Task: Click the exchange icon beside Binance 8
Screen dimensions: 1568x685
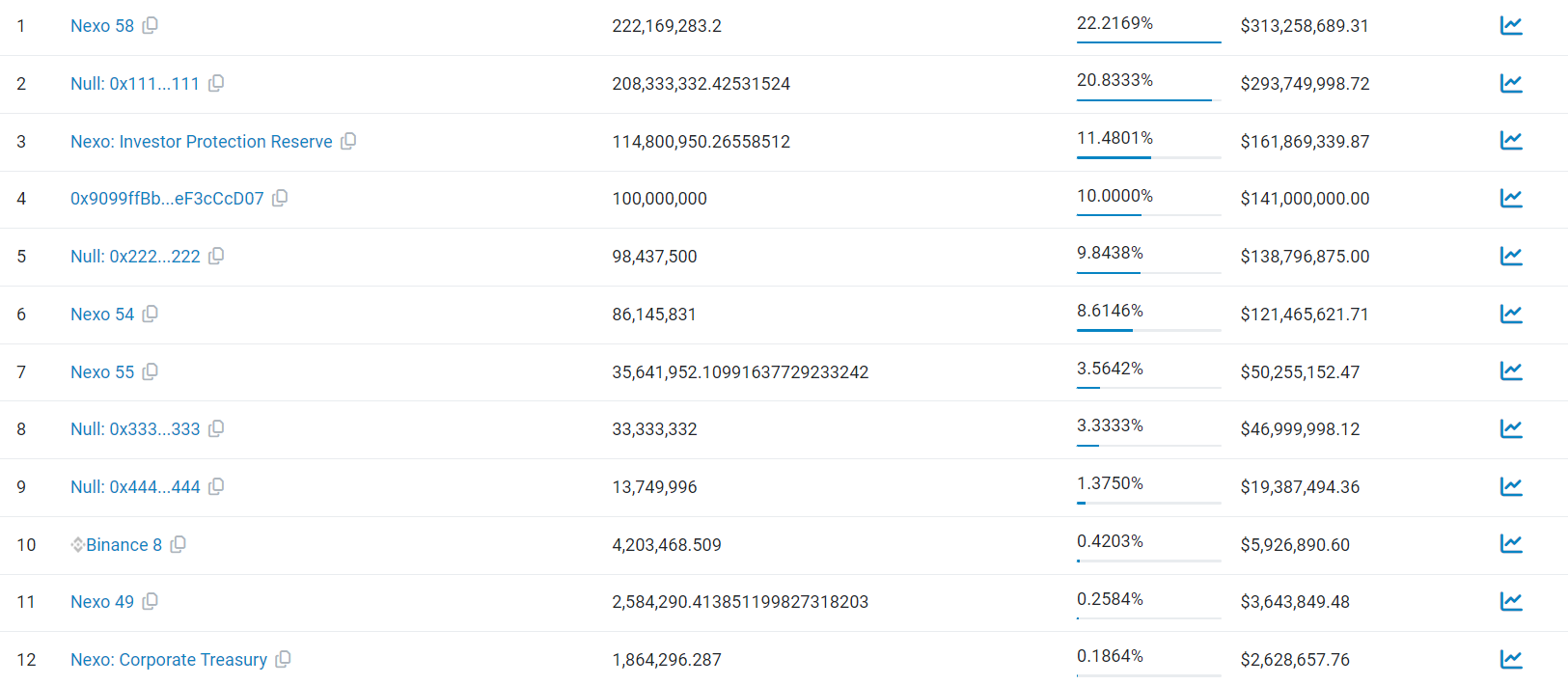Action: click(77, 544)
